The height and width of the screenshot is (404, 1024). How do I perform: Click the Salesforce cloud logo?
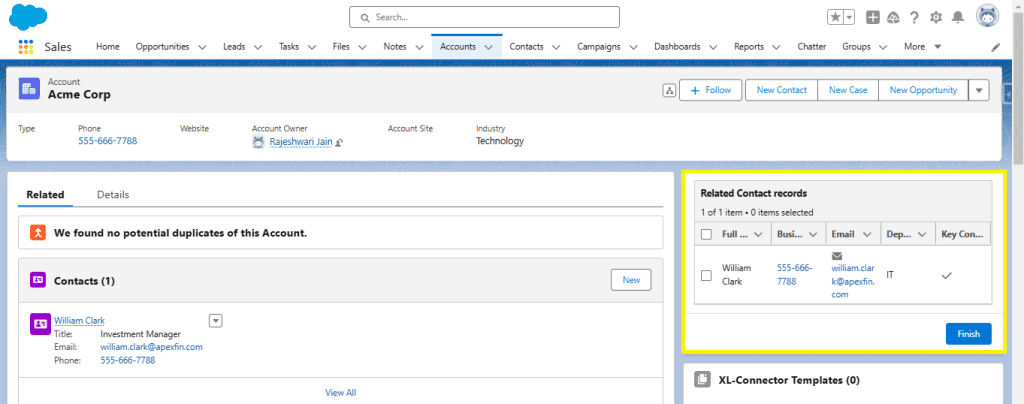28,16
